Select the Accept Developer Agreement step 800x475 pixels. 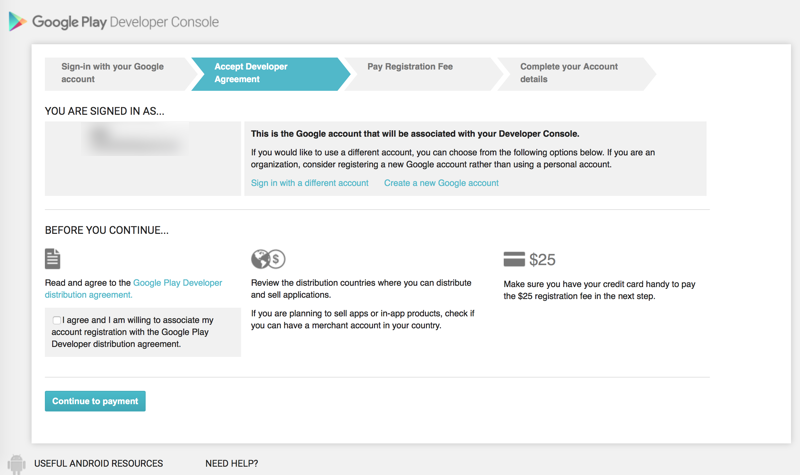tap(262, 73)
